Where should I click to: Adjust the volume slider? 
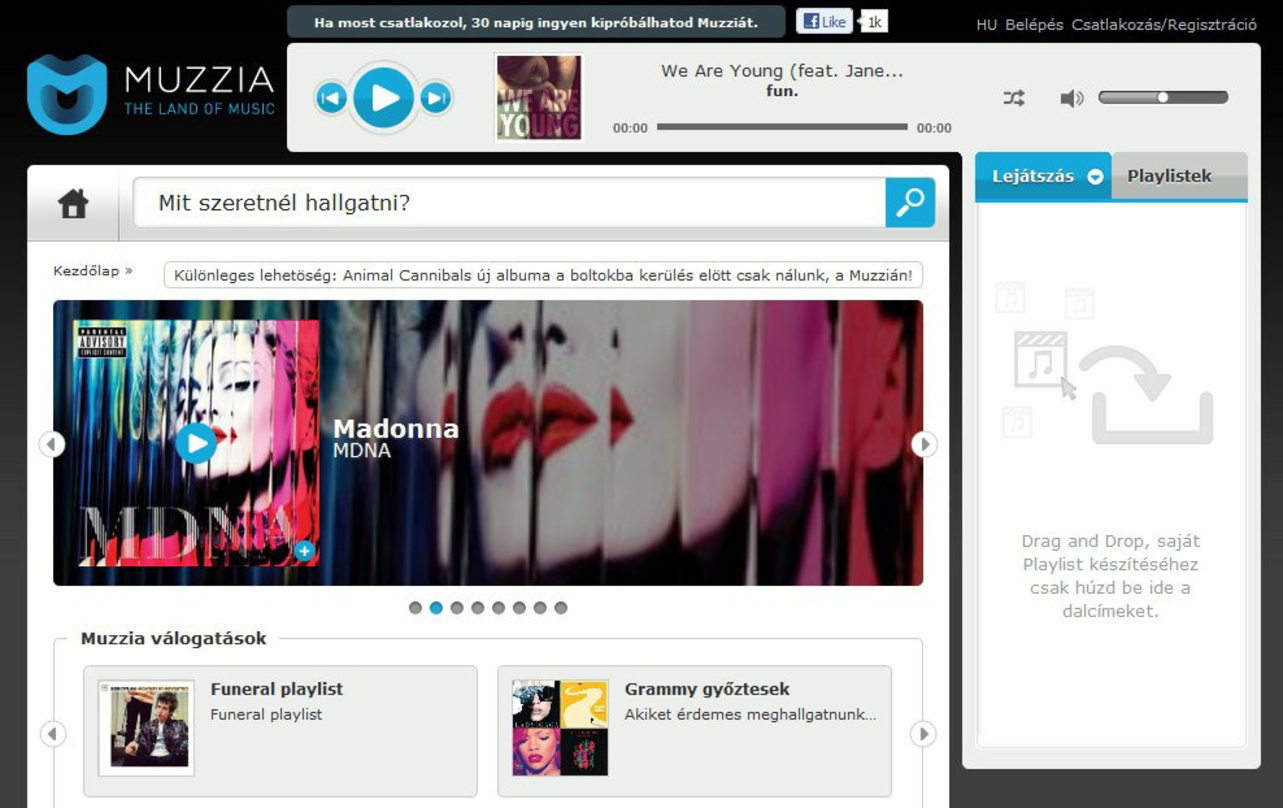tap(1163, 97)
